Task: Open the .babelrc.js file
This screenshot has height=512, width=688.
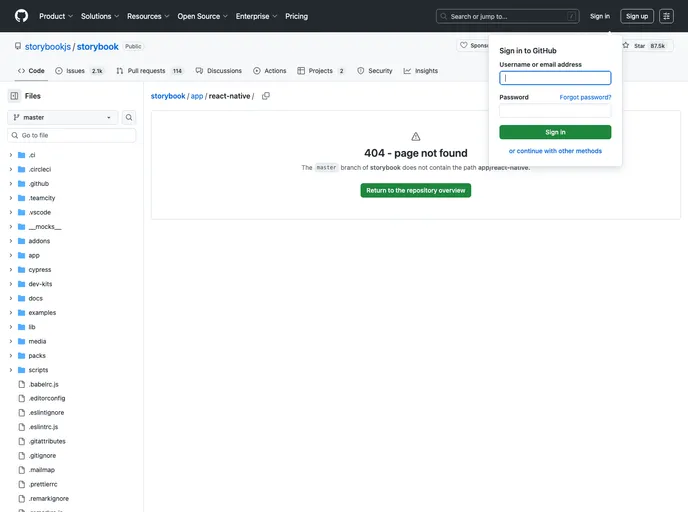Action: 43,384
